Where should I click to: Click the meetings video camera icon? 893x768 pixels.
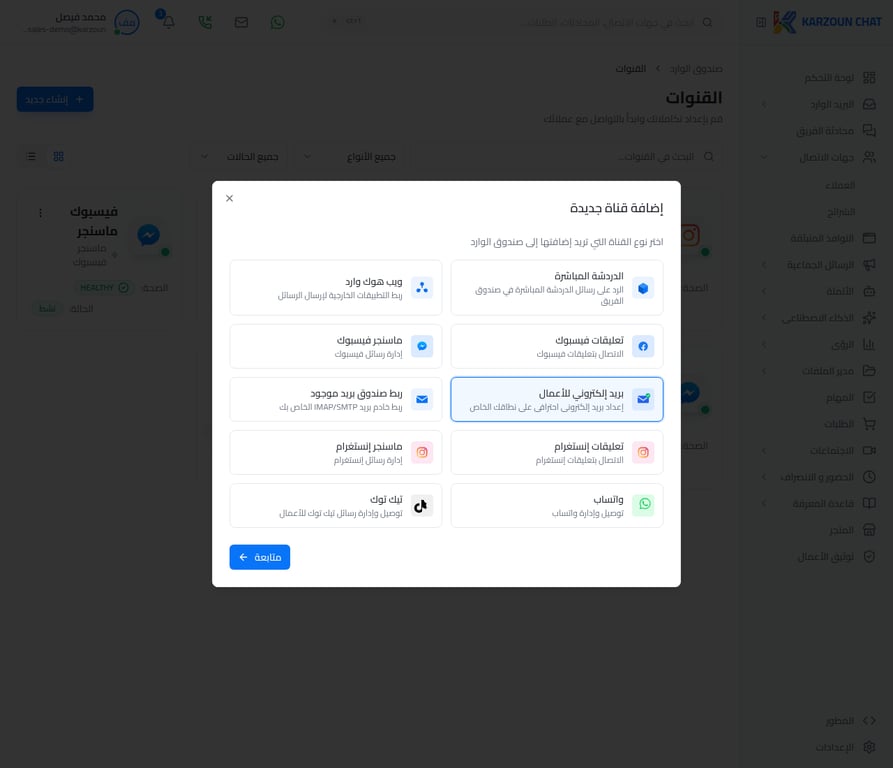coord(869,450)
